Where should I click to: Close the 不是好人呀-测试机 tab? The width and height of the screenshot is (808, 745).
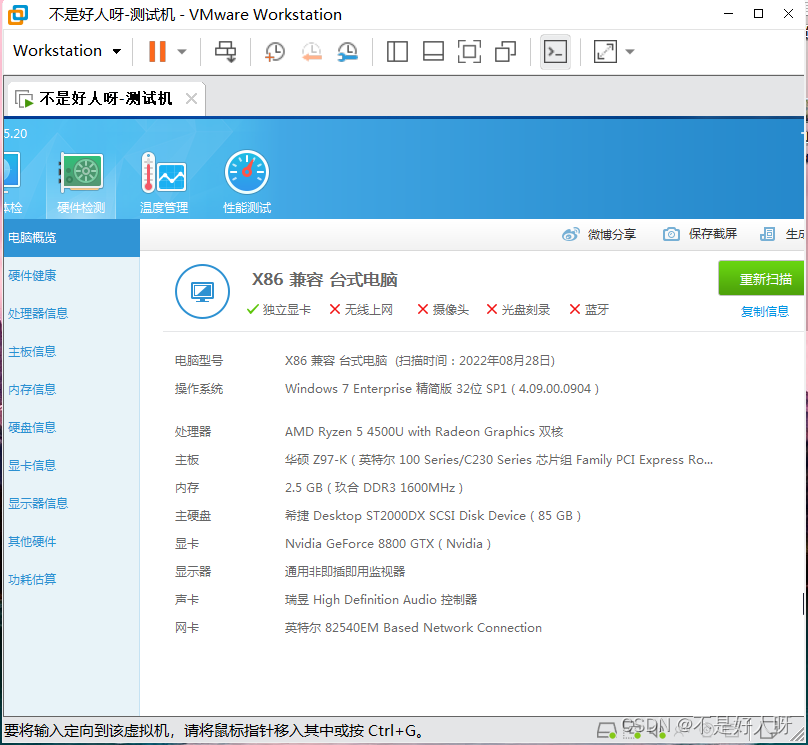tap(191, 98)
